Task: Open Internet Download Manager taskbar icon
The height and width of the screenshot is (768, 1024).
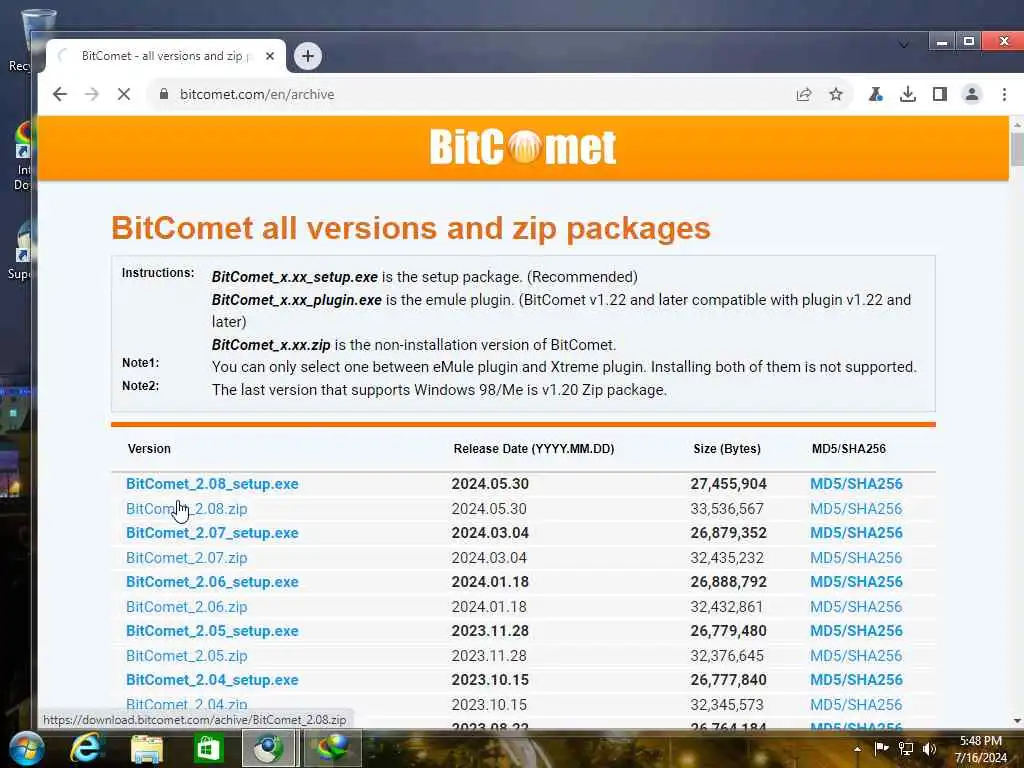Action: (333, 748)
